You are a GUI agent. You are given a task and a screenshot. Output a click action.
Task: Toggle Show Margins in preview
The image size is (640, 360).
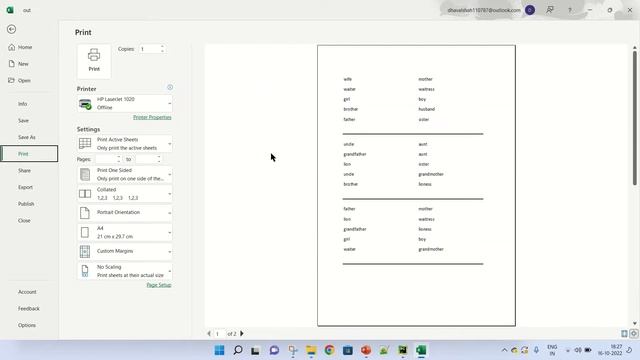point(624,334)
